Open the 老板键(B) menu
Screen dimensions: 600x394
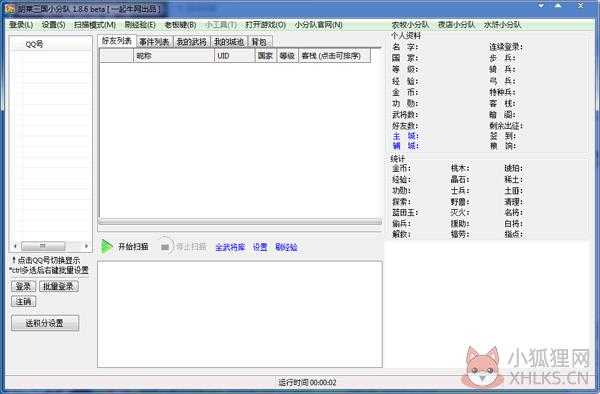pos(180,25)
